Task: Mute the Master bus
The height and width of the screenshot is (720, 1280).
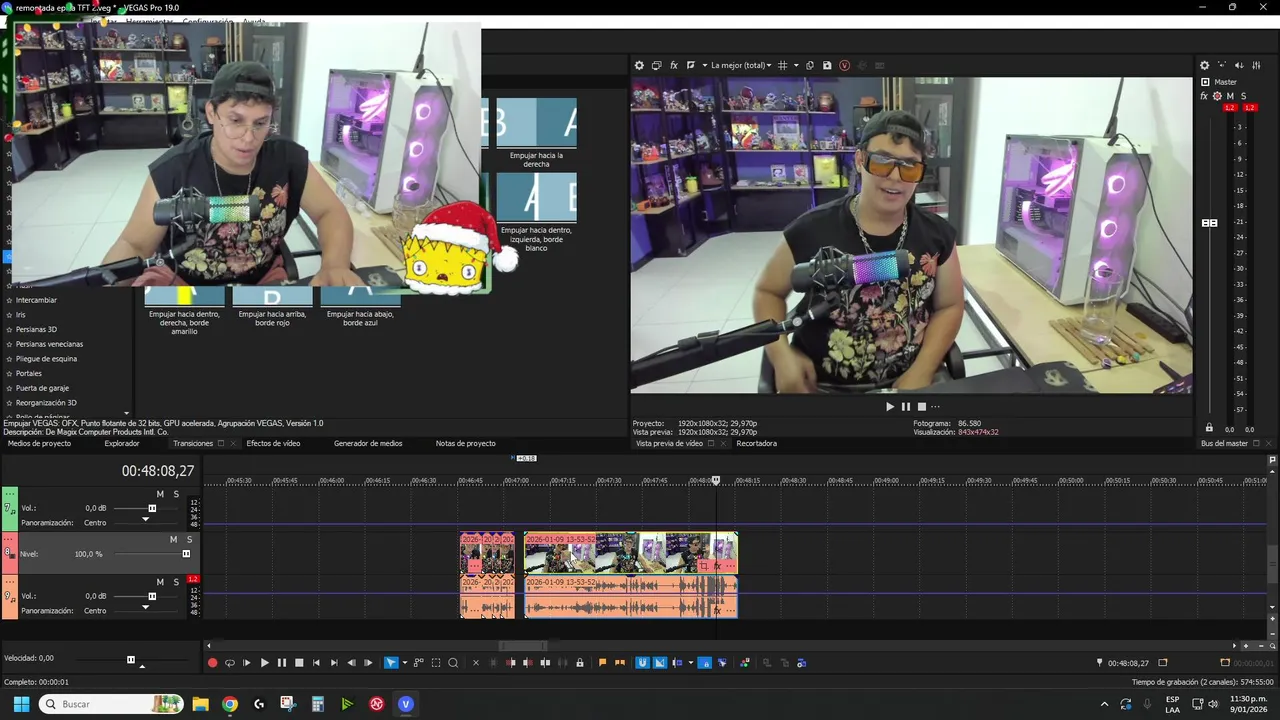Action: (1231, 96)
